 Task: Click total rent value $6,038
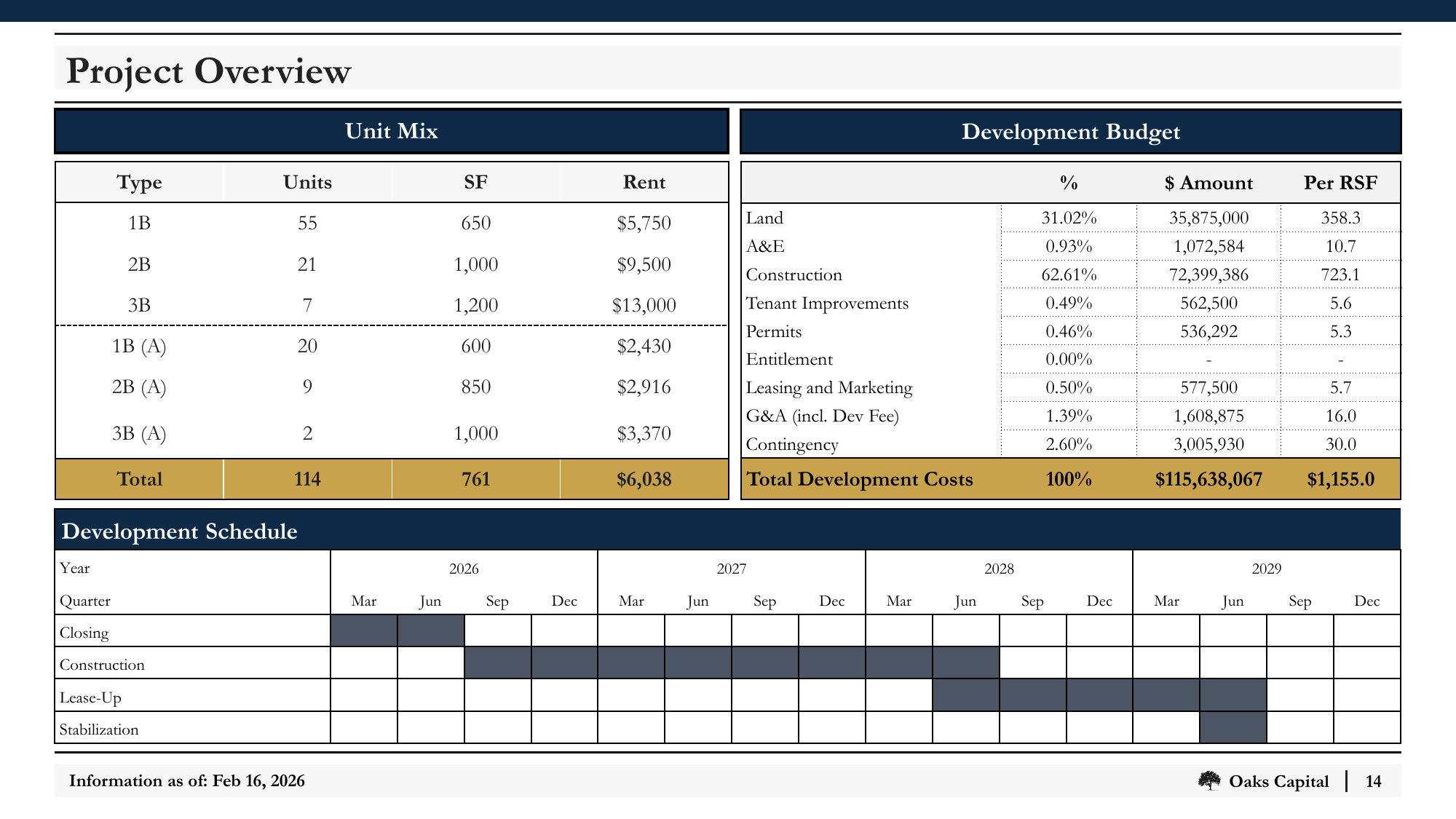[x=644, y=479]
